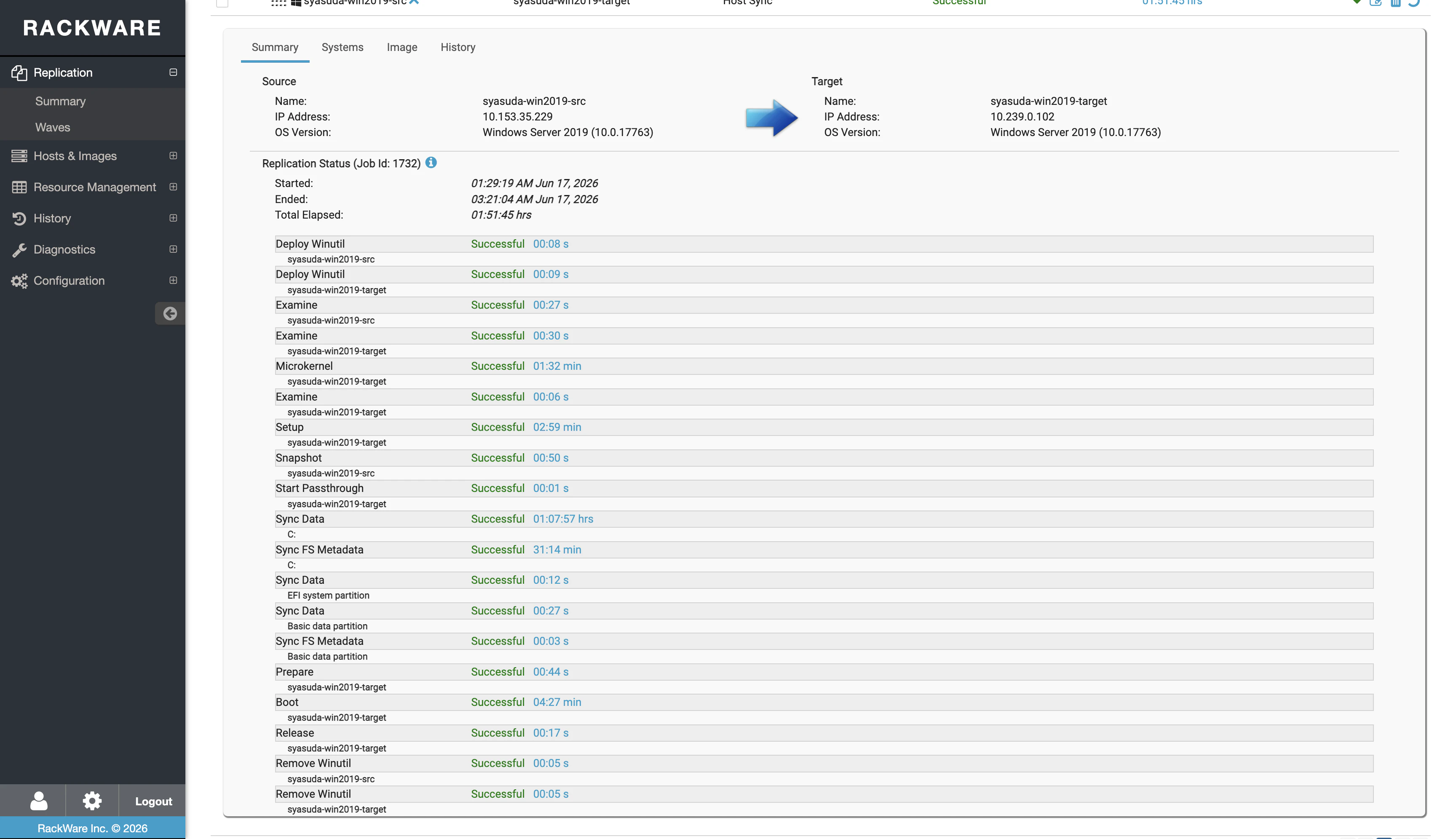Click Total Elapsed value 01:51:45 hrs
The height and width of the screenshot is (839, 1456).
click(501, 214)
